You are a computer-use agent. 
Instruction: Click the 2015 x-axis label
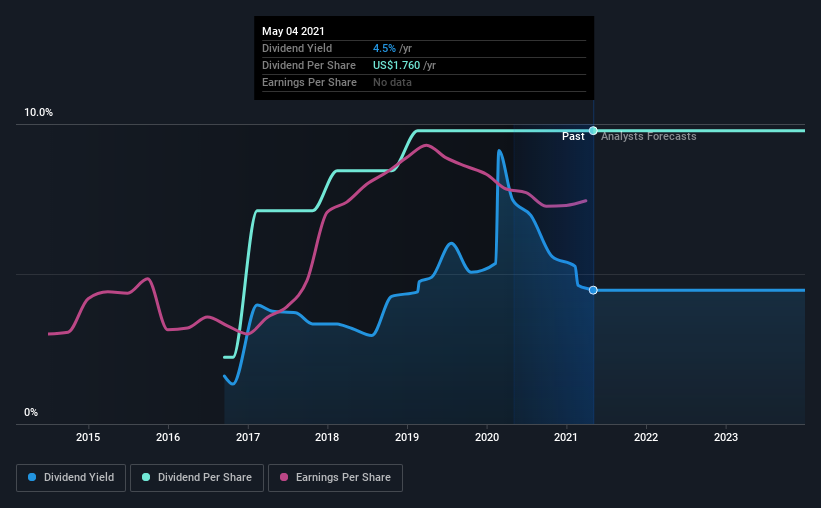tap(88, 437)
